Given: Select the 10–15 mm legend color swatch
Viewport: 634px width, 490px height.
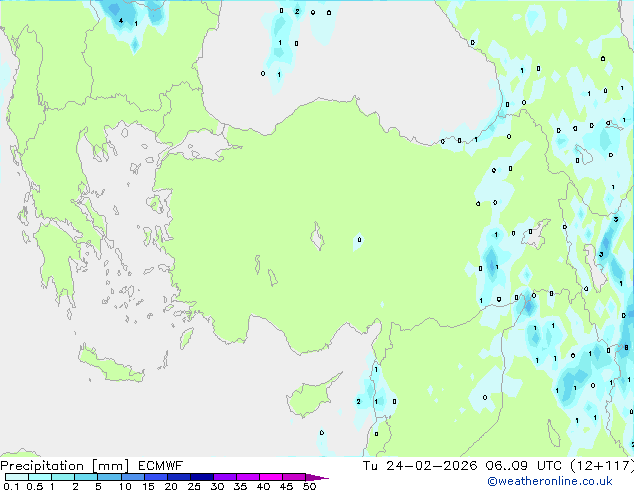Looking at the screenshot, I should point(133,477).
